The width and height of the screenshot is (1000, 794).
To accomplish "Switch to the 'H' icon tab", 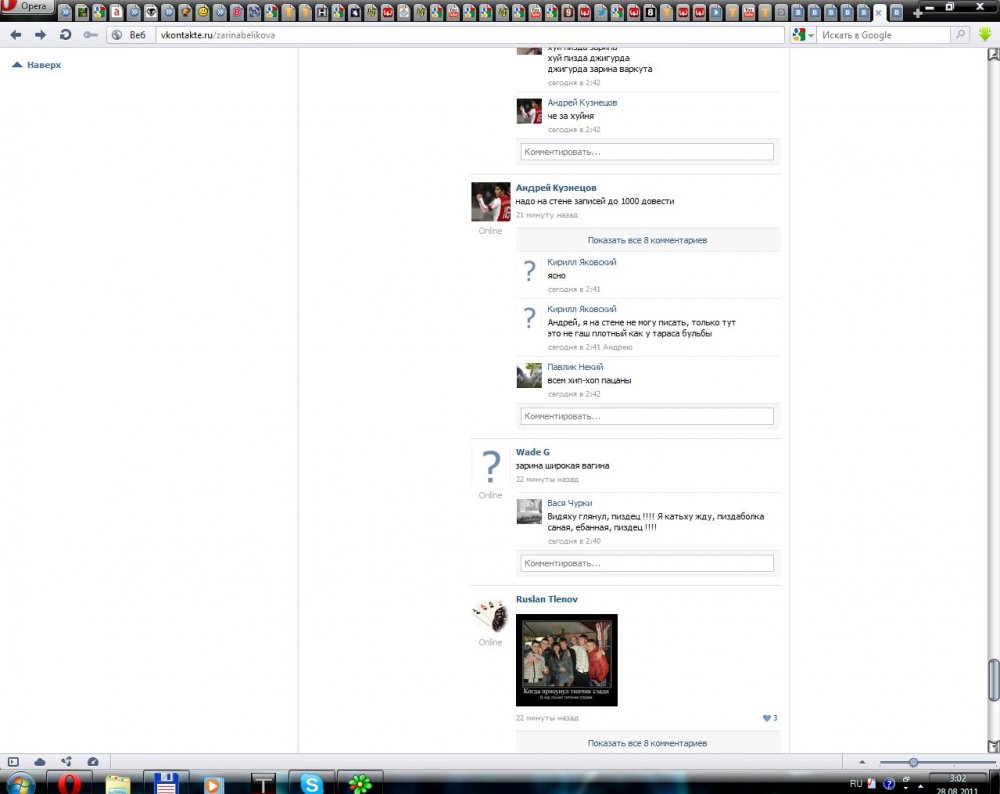I will 321,11.
